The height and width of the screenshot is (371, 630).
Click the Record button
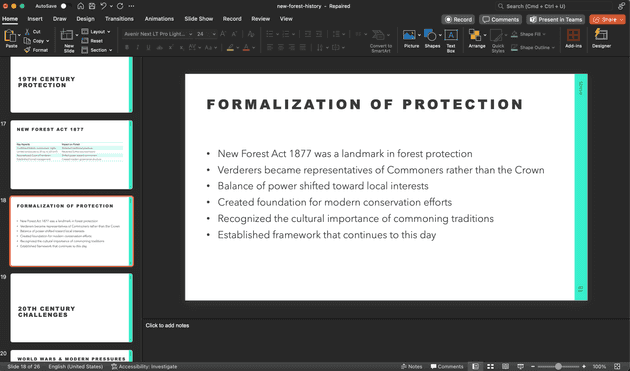point(458,19)
